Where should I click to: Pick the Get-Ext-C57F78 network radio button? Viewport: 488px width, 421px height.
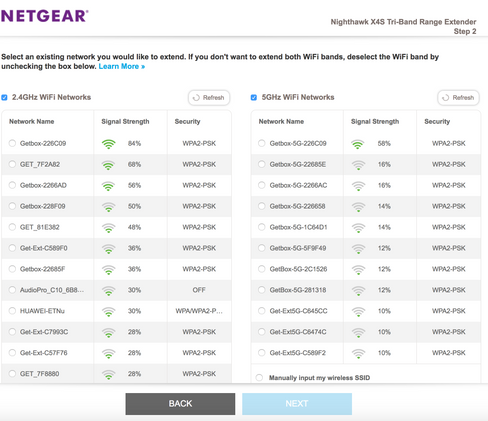point(12,353)
